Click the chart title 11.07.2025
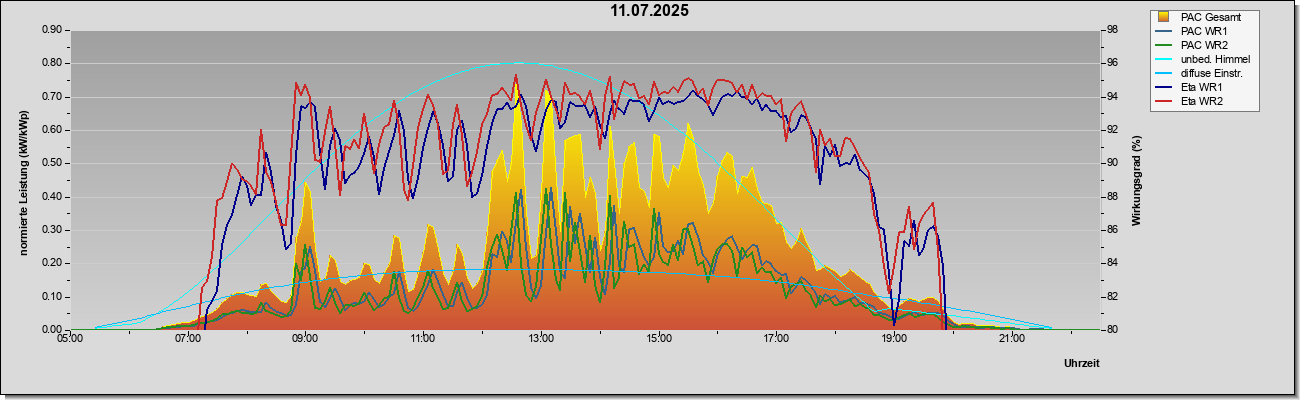This screenshot has height=400, width=1300. 650,11
